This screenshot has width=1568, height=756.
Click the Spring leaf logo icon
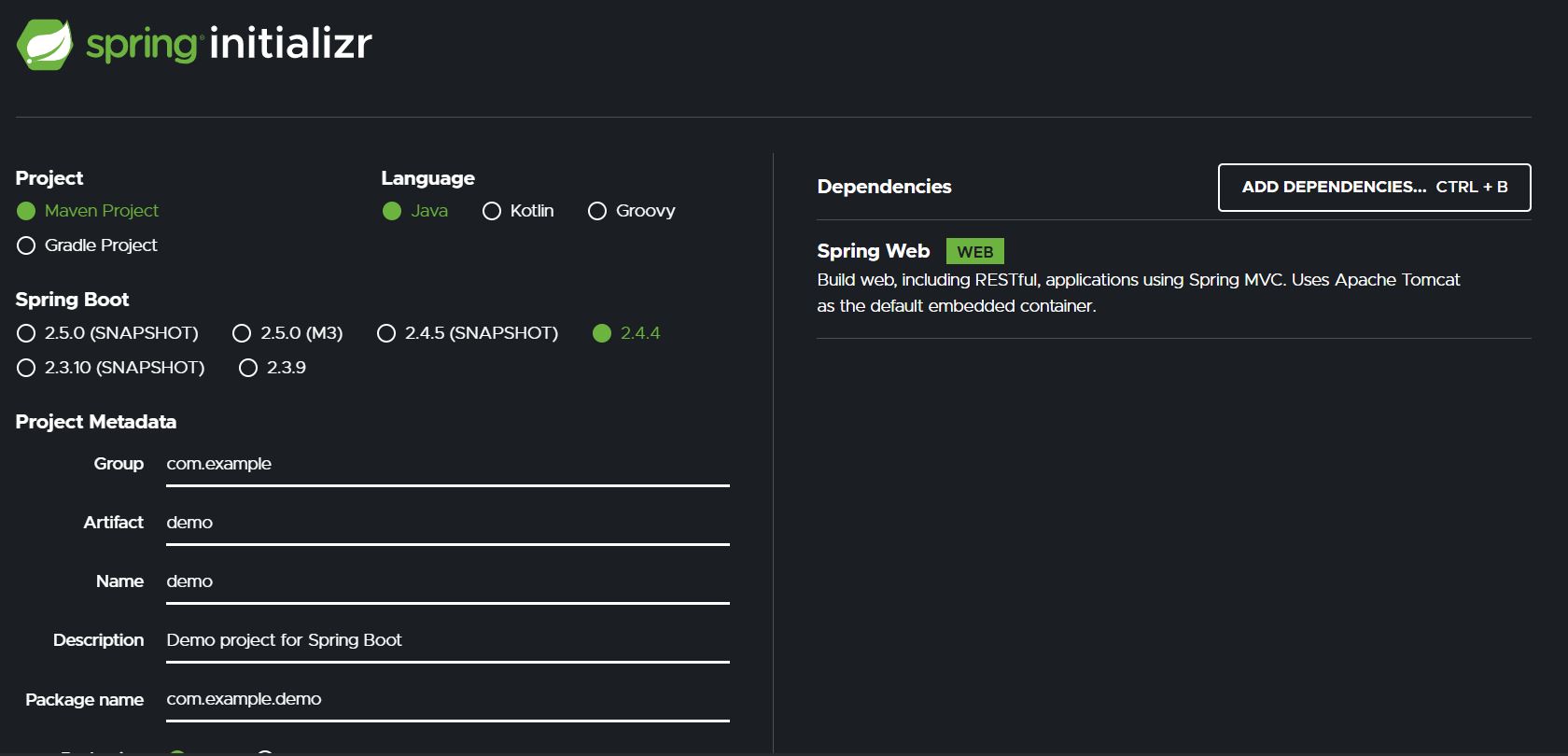pos(45,44)
